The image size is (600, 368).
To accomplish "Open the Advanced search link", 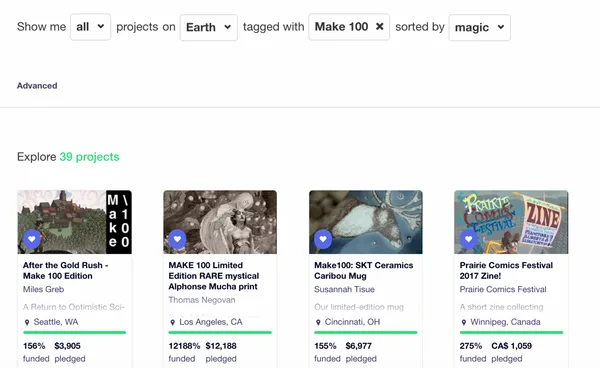I will [x=37, y=86].
